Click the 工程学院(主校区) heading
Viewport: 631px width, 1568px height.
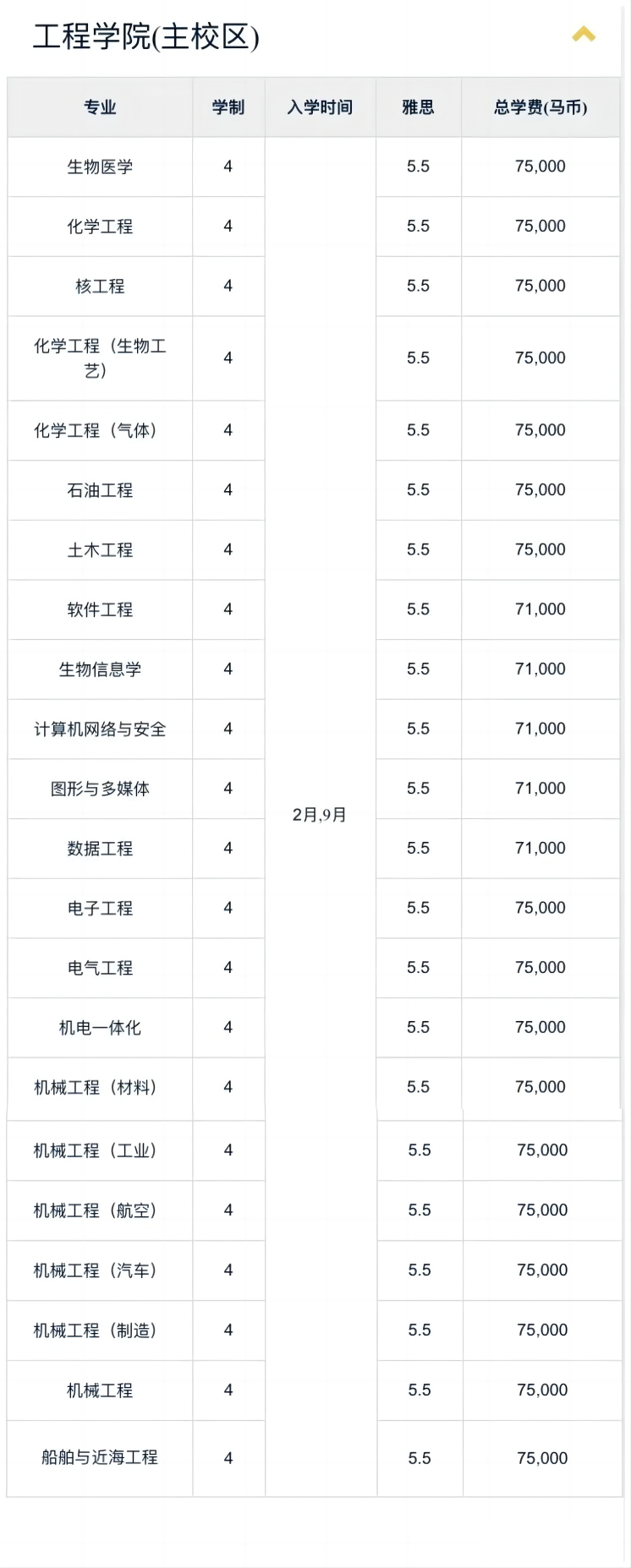click(145, 36)
